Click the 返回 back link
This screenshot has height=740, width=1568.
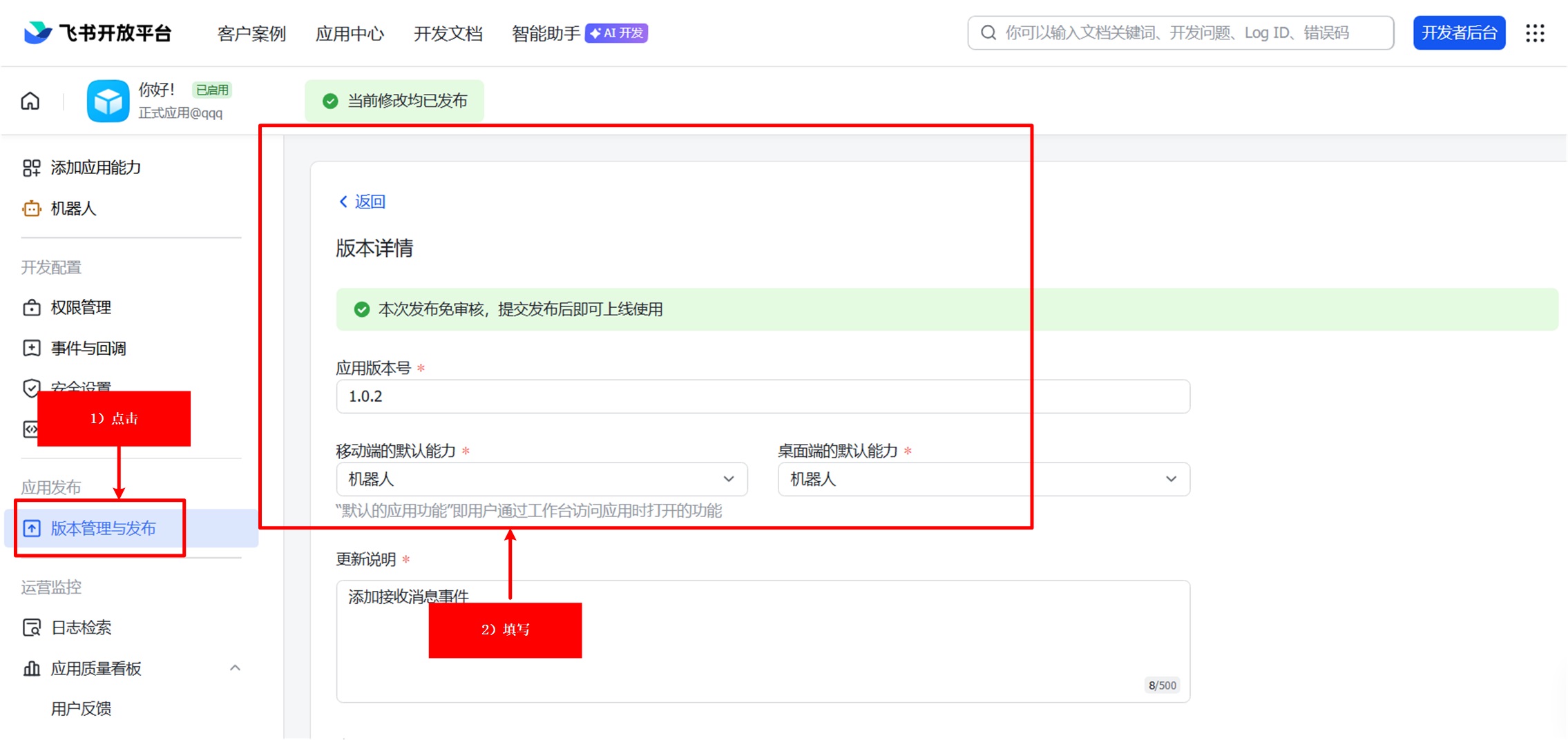(x=362, y=202)
